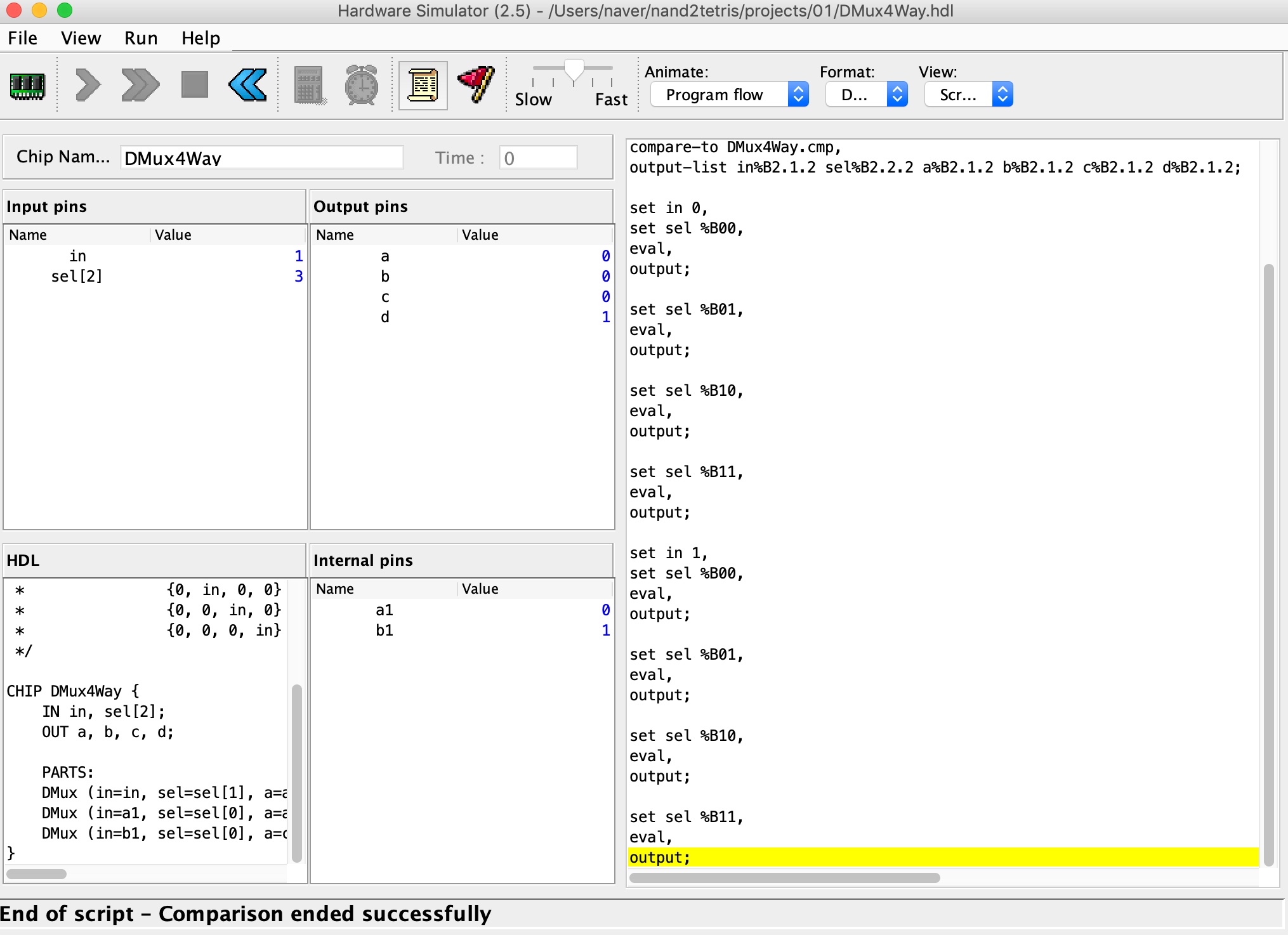Open the Animate Program flow dropdown
This screenshot has width=1288, height=935.
tap(730, 95)
